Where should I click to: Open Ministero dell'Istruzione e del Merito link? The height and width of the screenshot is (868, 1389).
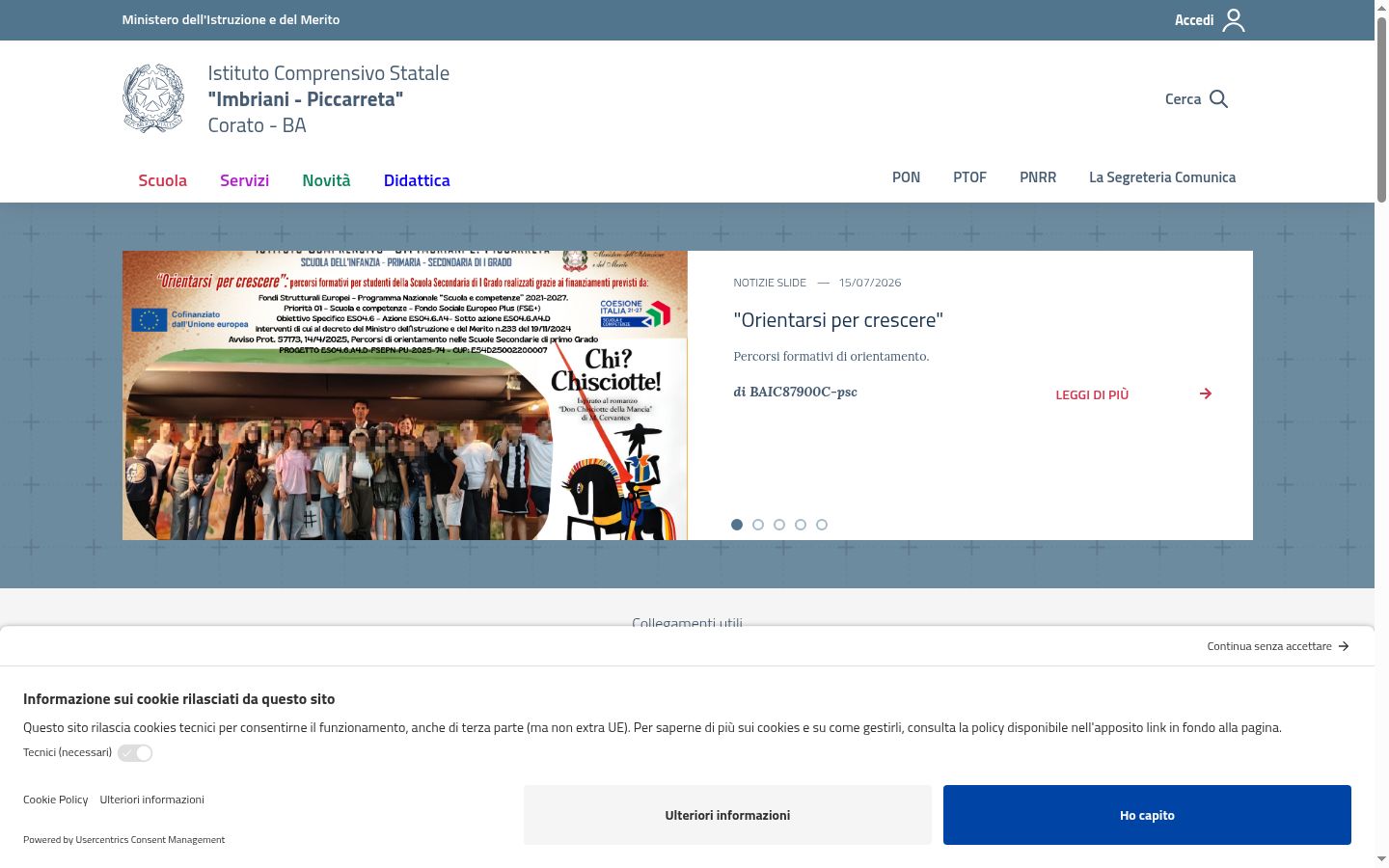coord(231,19)
